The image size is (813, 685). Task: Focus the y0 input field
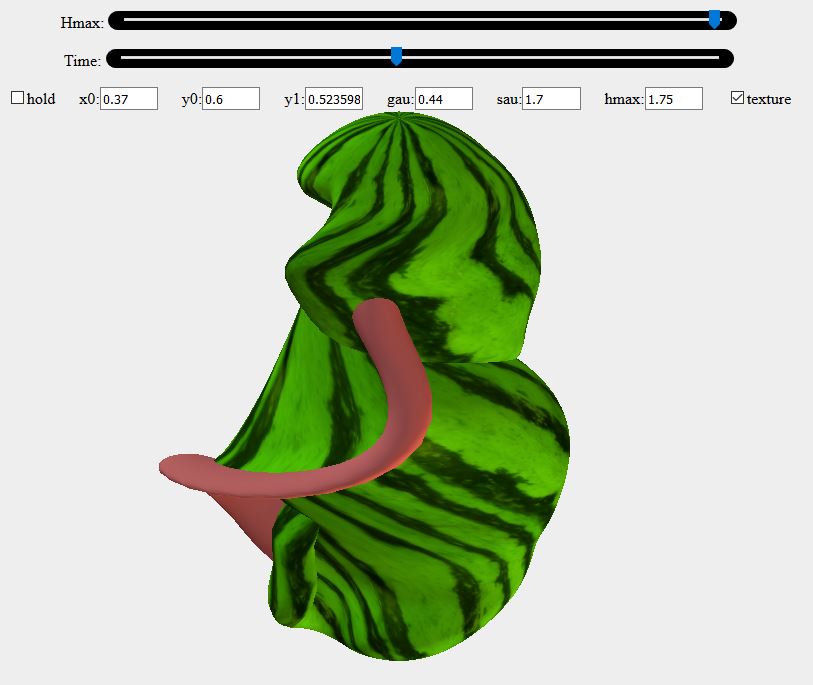tap(231, 98)
